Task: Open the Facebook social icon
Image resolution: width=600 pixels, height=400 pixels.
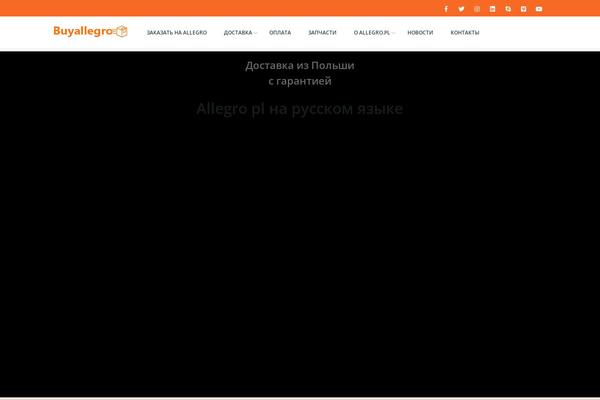Action: point(446,9)
